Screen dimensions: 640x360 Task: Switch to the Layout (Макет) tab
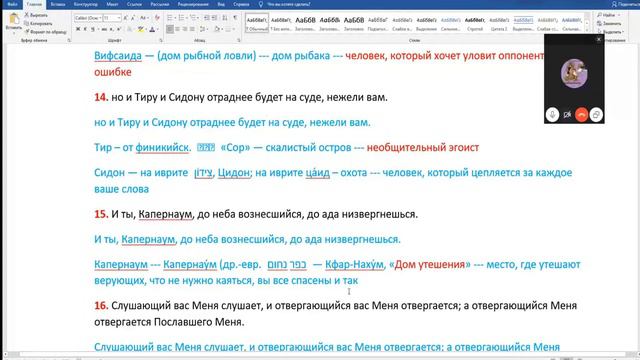click(112, 4)
